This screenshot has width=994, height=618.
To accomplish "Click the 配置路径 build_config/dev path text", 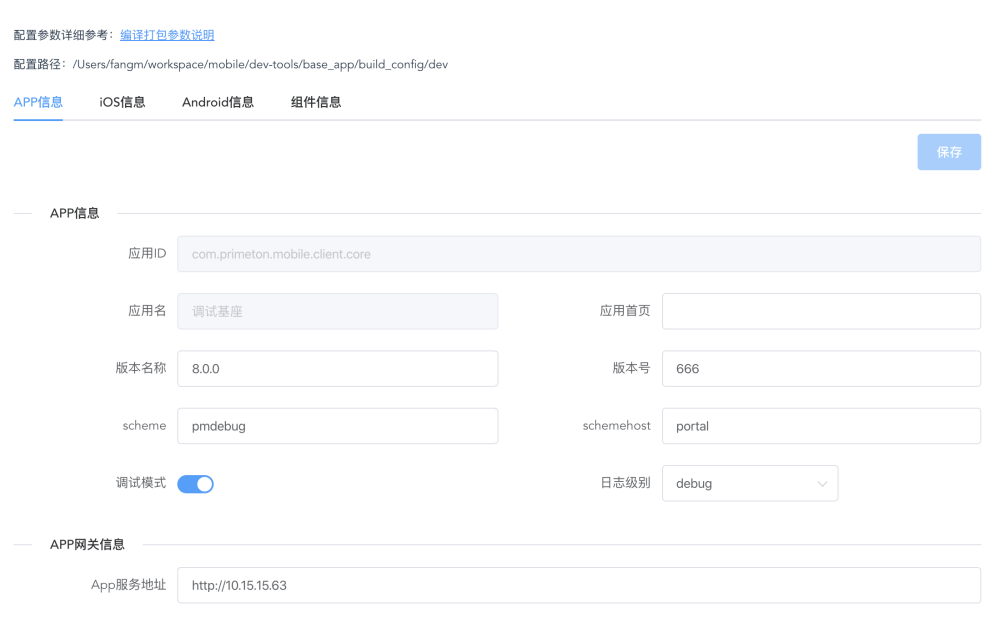I will 260,65.
